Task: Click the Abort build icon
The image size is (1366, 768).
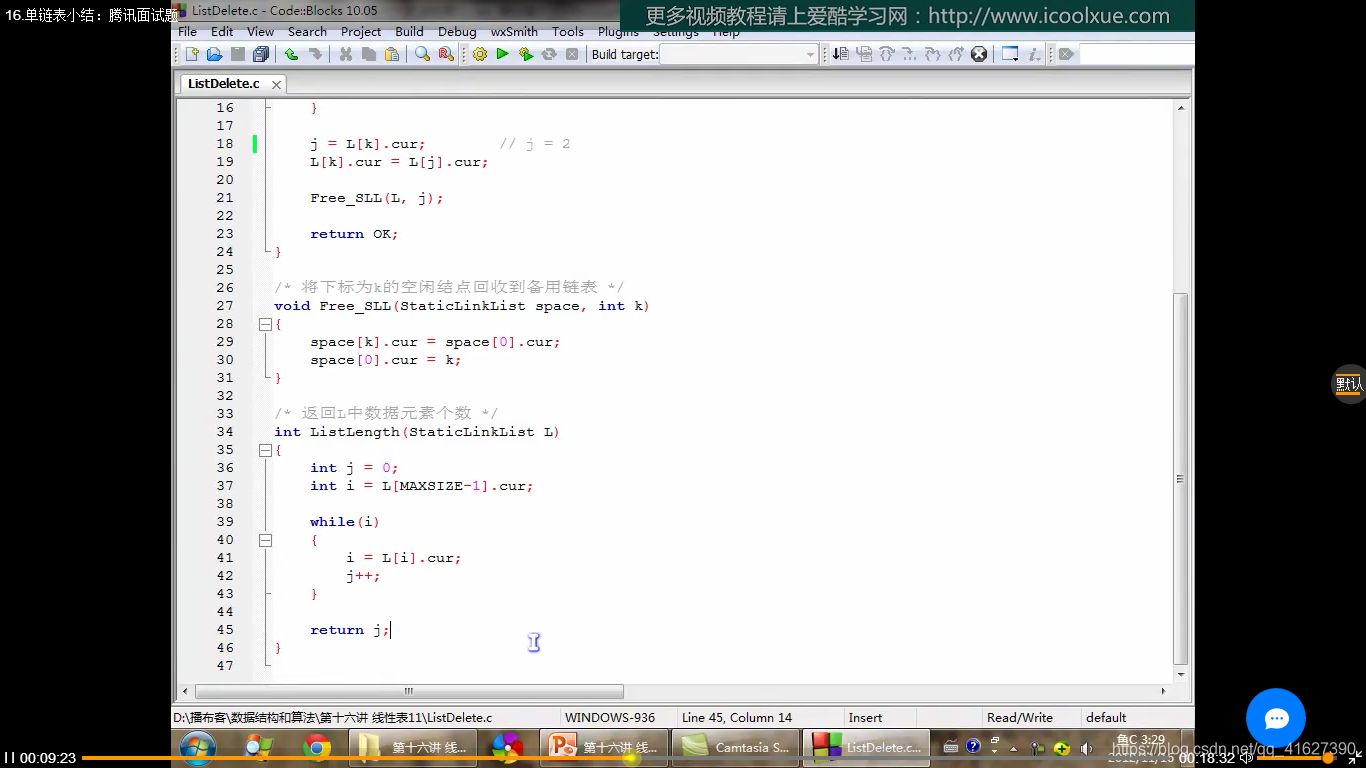Action: pyautogui.click(x=571, y=54)
